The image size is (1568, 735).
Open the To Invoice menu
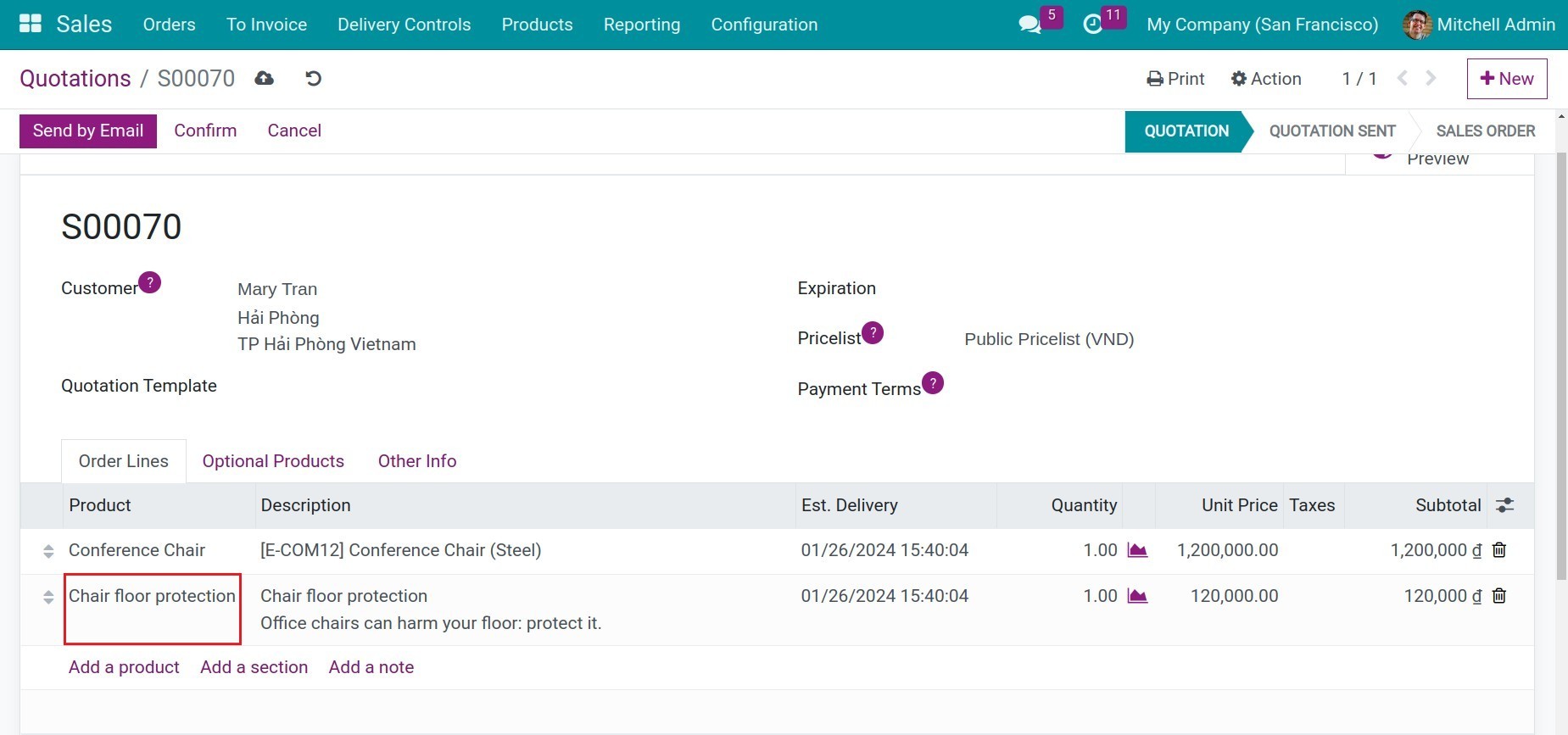[x=266, y=25]
